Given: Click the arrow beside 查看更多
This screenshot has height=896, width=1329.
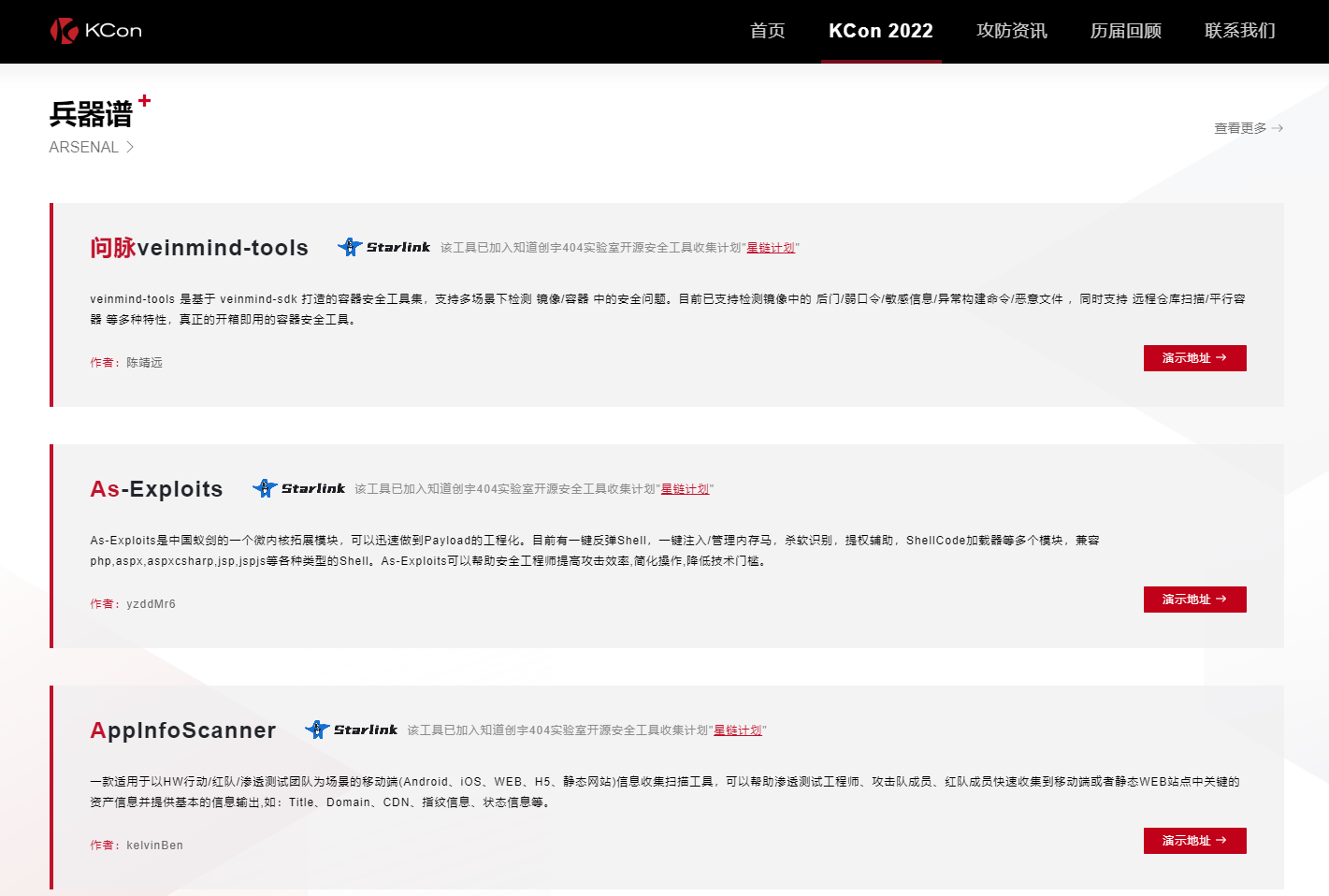Looking at the screenshot, I should 1278,128.
